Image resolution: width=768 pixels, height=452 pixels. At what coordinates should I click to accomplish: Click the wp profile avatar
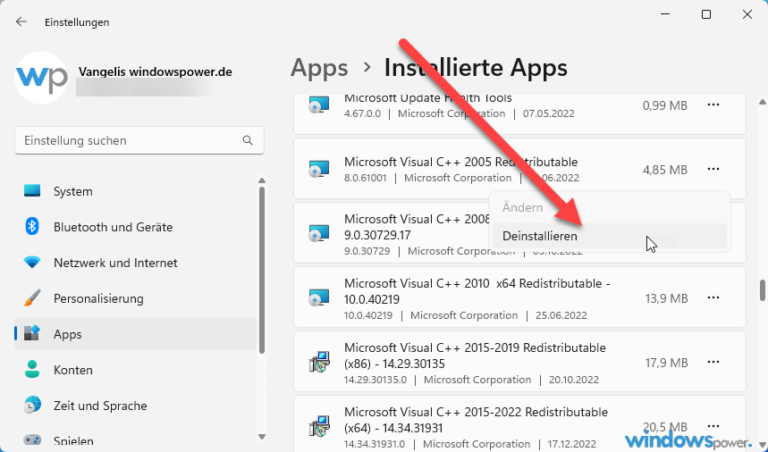(x=41, y=77)
